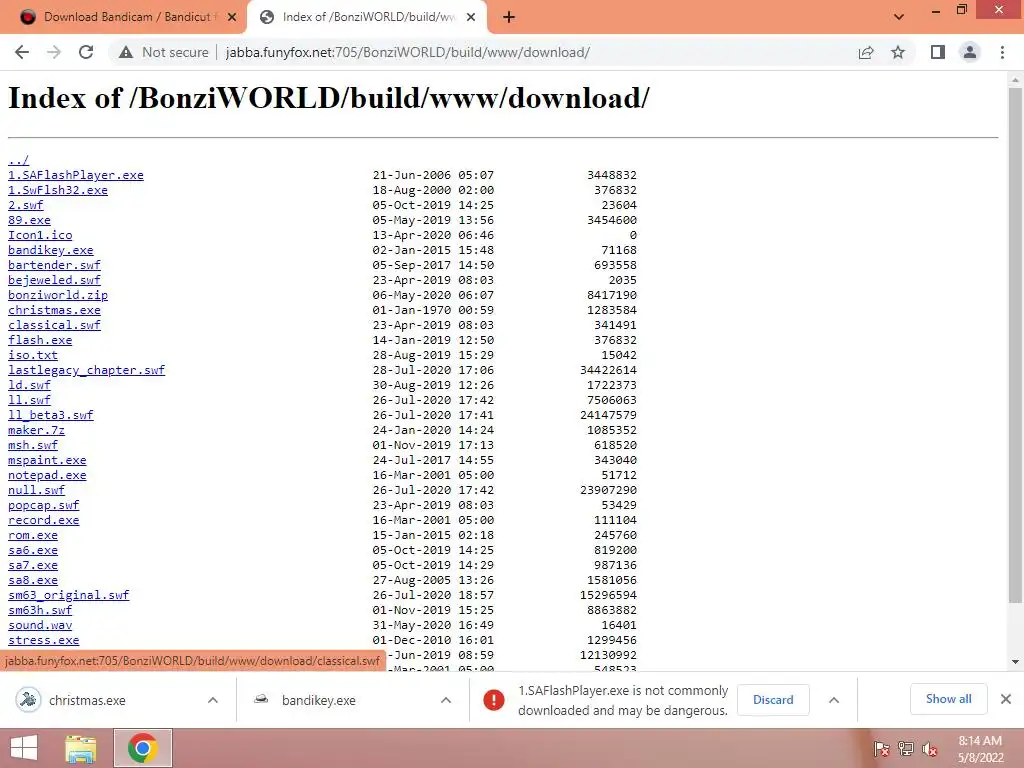Image resolution: width=1024 pixels, height=768 pixels.
Task: Open downloaded christmas.exe in download bar
Action: tap(87, 700)
